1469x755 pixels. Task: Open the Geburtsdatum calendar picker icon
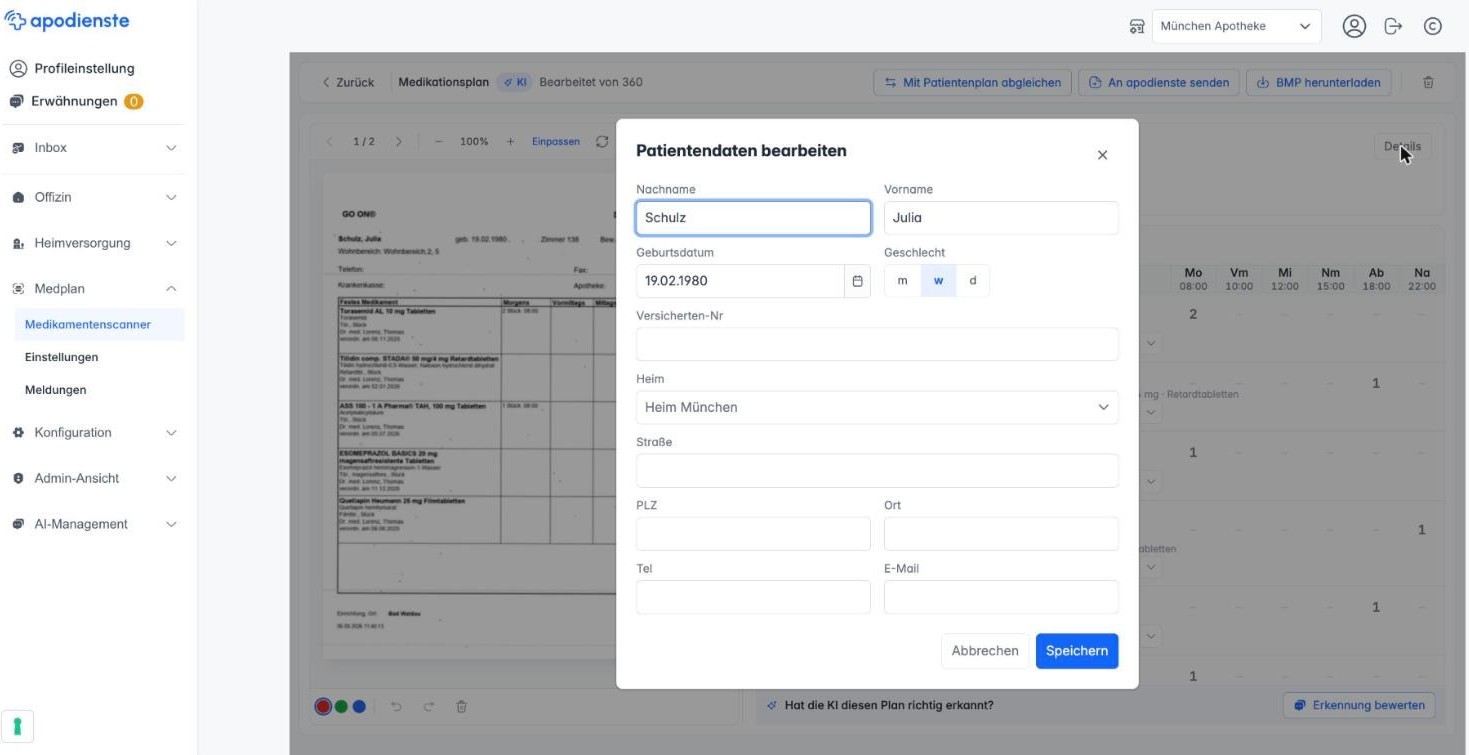[x=857, y=281]
